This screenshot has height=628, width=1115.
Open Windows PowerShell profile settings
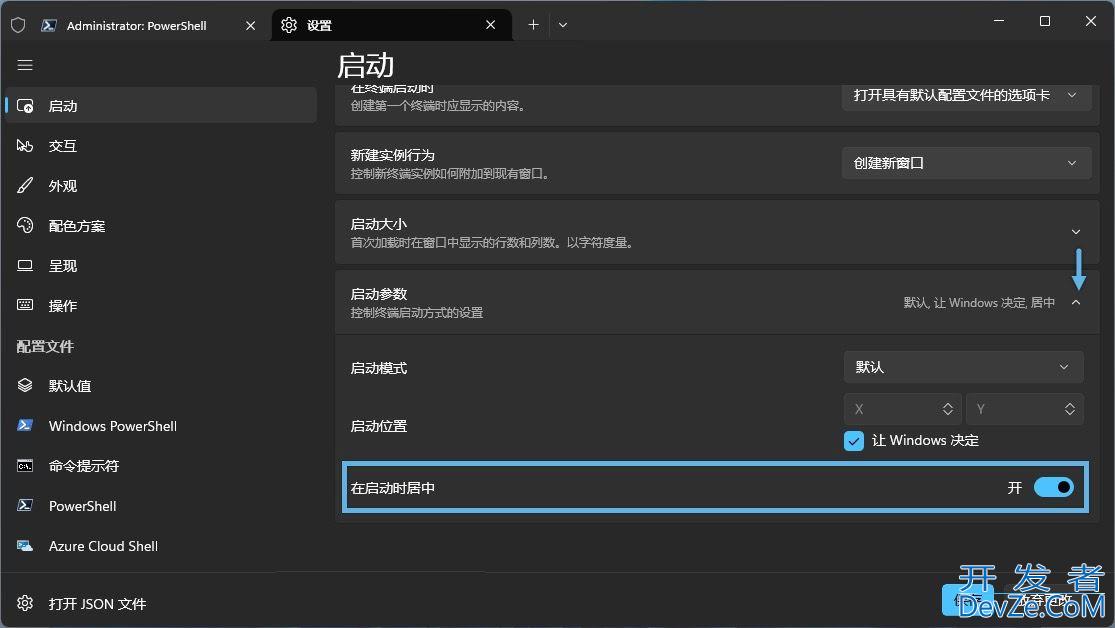click(x=161, y=425)
